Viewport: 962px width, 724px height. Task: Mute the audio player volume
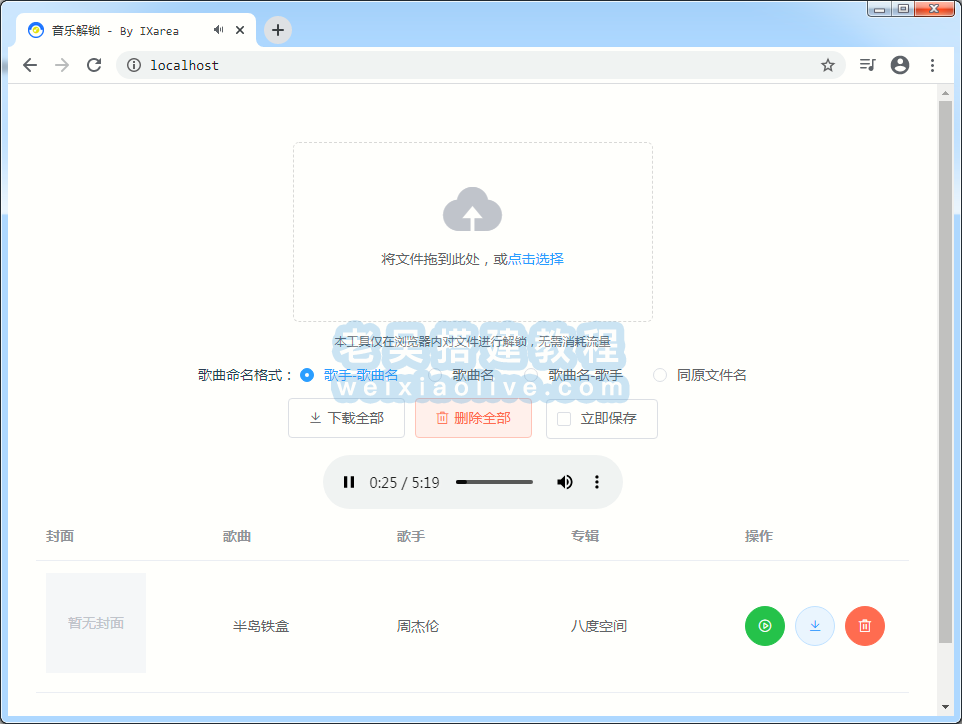point(564,482)
